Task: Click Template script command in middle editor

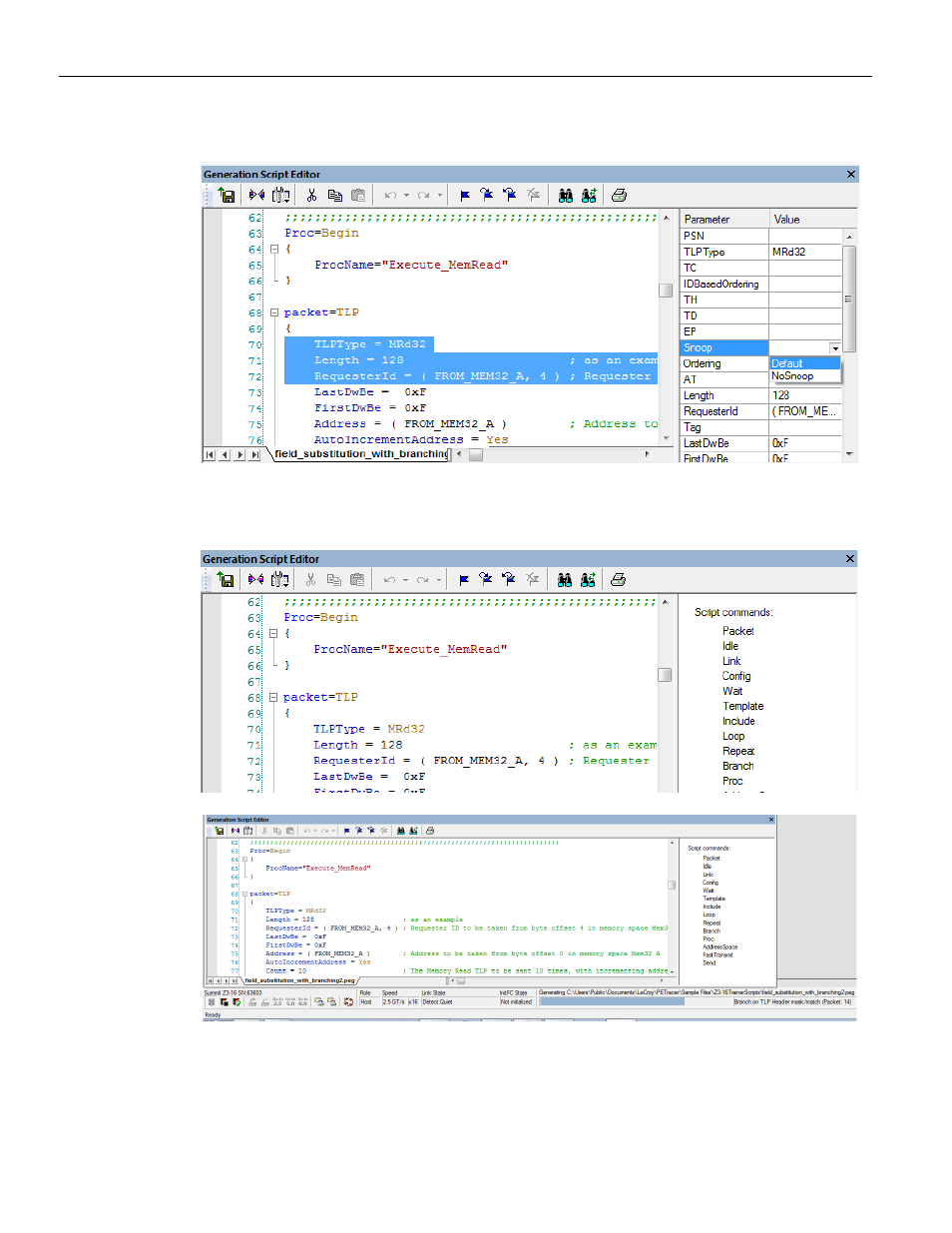Action: click(743, 706)
